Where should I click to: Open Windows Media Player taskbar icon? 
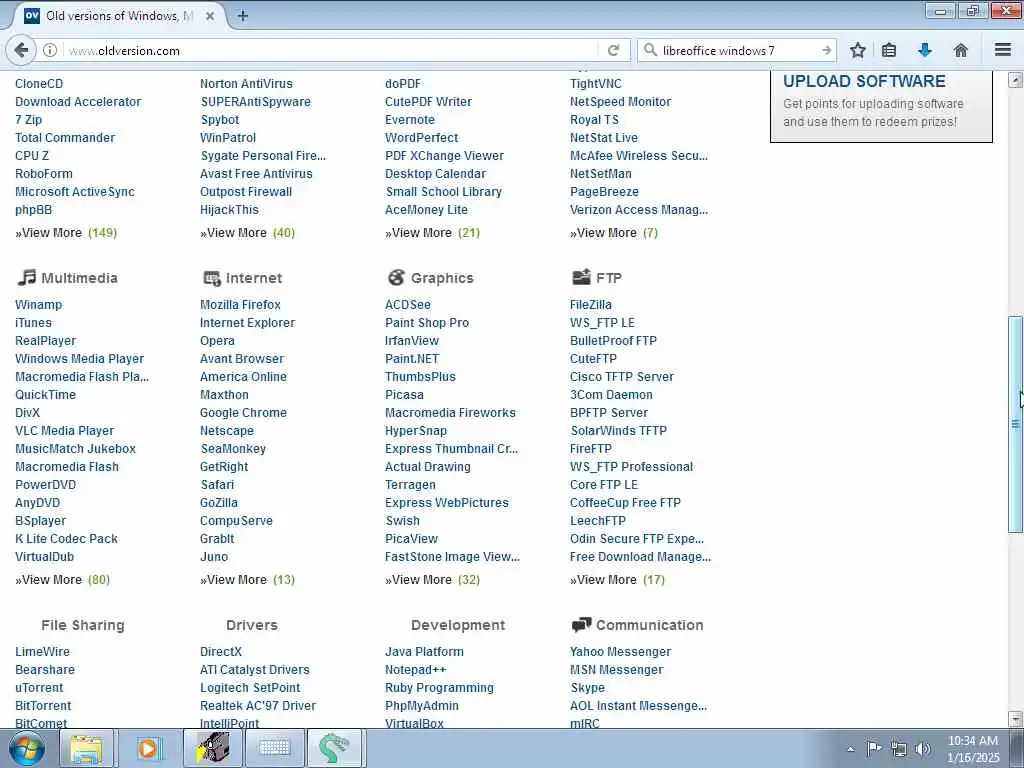148,748
